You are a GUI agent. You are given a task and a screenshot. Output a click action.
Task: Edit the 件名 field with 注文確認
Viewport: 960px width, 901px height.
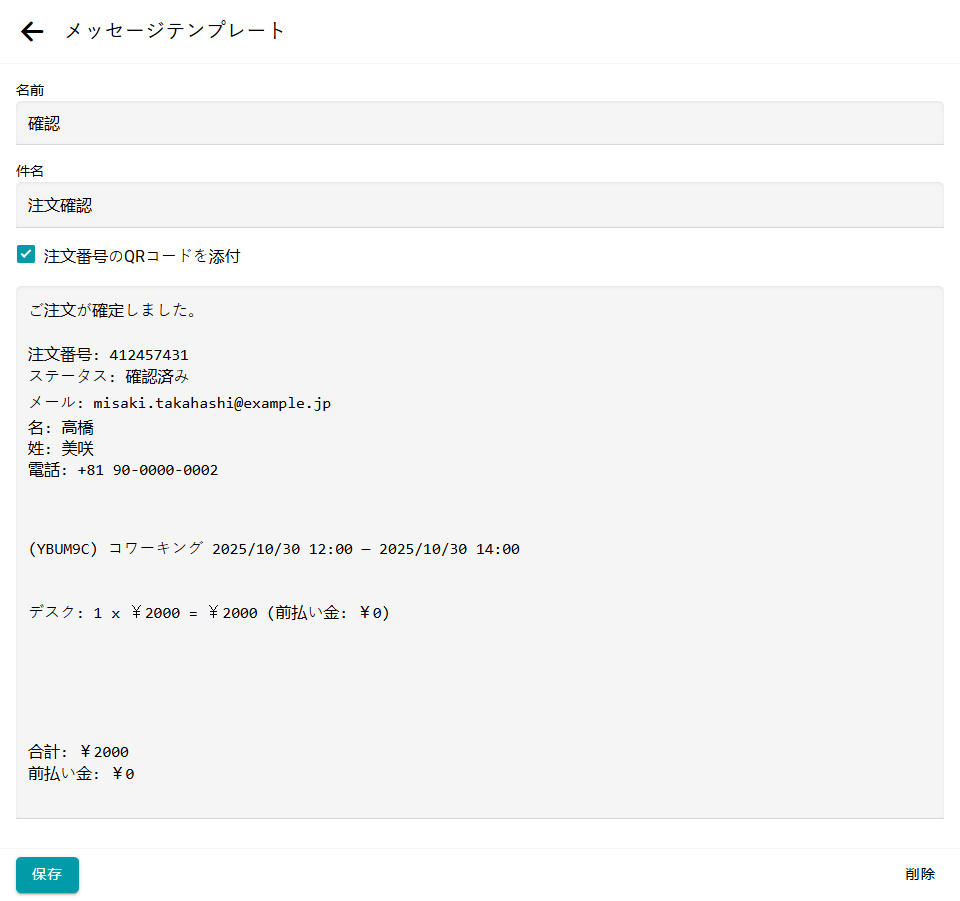click(x=479, y=205)
